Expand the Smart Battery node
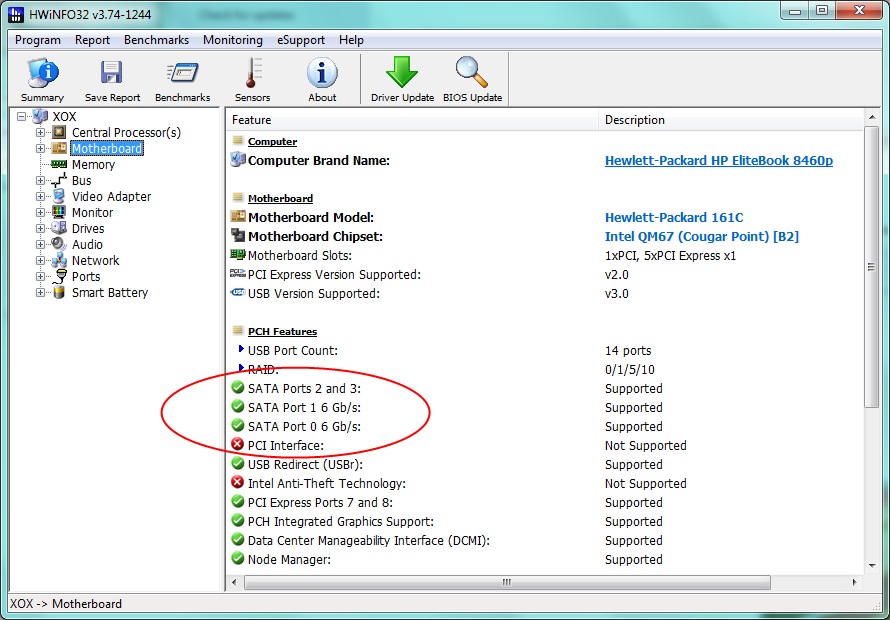The width and height of the screenshot is (890, 620). click(x=40, y=292)
